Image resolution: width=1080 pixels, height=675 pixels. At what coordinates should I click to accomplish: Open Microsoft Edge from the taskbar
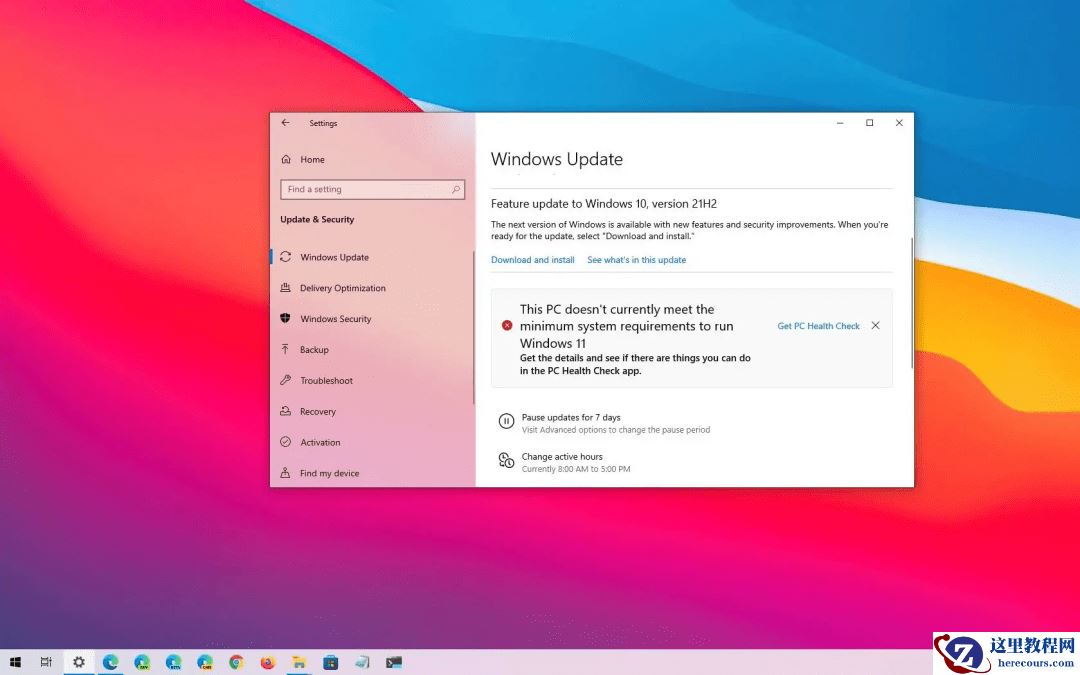[111, 662]
